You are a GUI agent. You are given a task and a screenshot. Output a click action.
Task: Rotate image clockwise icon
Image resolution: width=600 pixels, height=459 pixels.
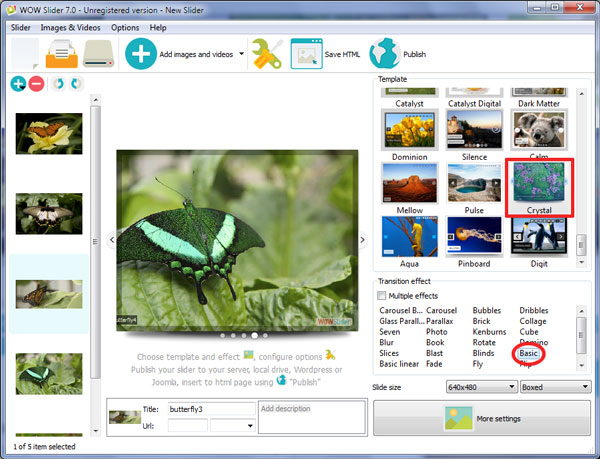[76, 83]
